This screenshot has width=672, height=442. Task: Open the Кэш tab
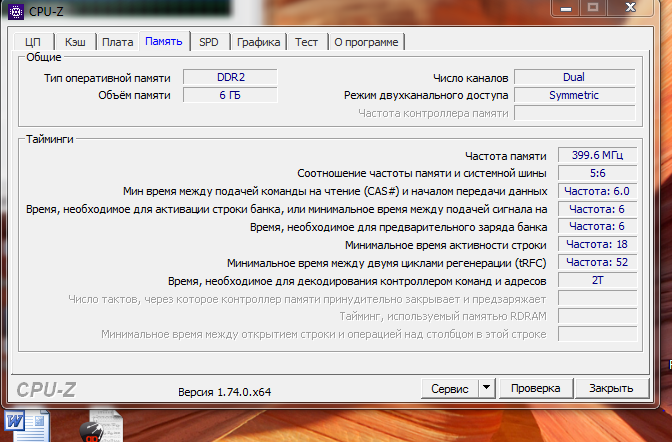(x=75, y=42)
